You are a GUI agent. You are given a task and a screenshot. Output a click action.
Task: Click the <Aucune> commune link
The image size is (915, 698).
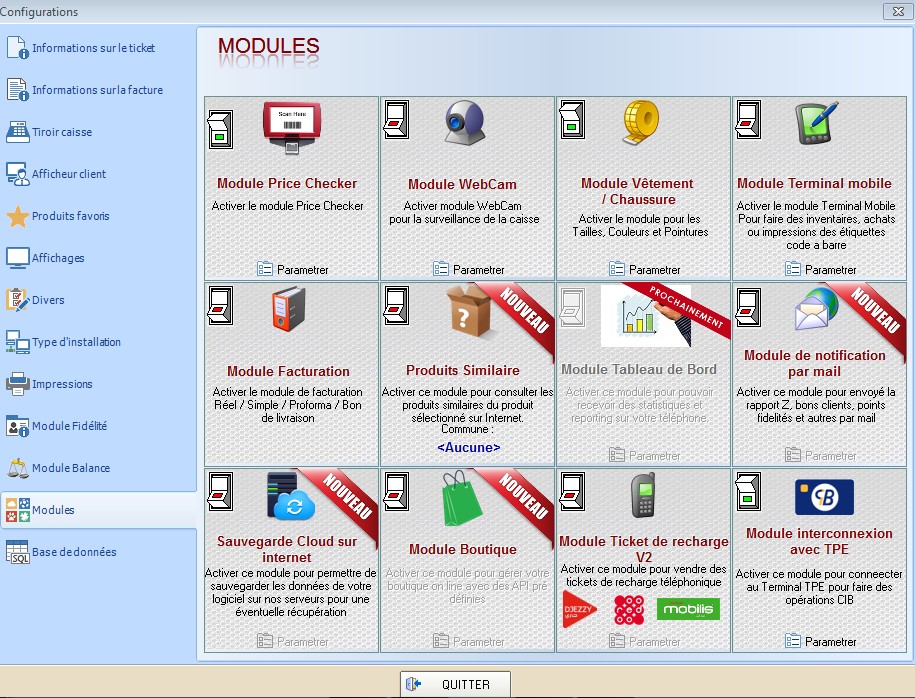click(469, 448)
